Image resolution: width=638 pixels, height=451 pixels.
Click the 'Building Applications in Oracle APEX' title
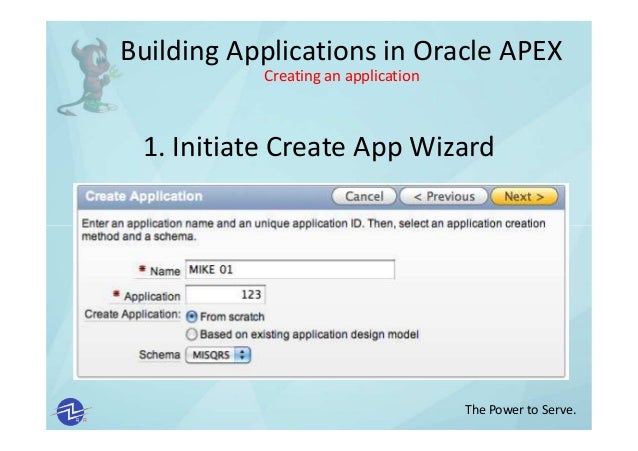click(x=341, y=51)
